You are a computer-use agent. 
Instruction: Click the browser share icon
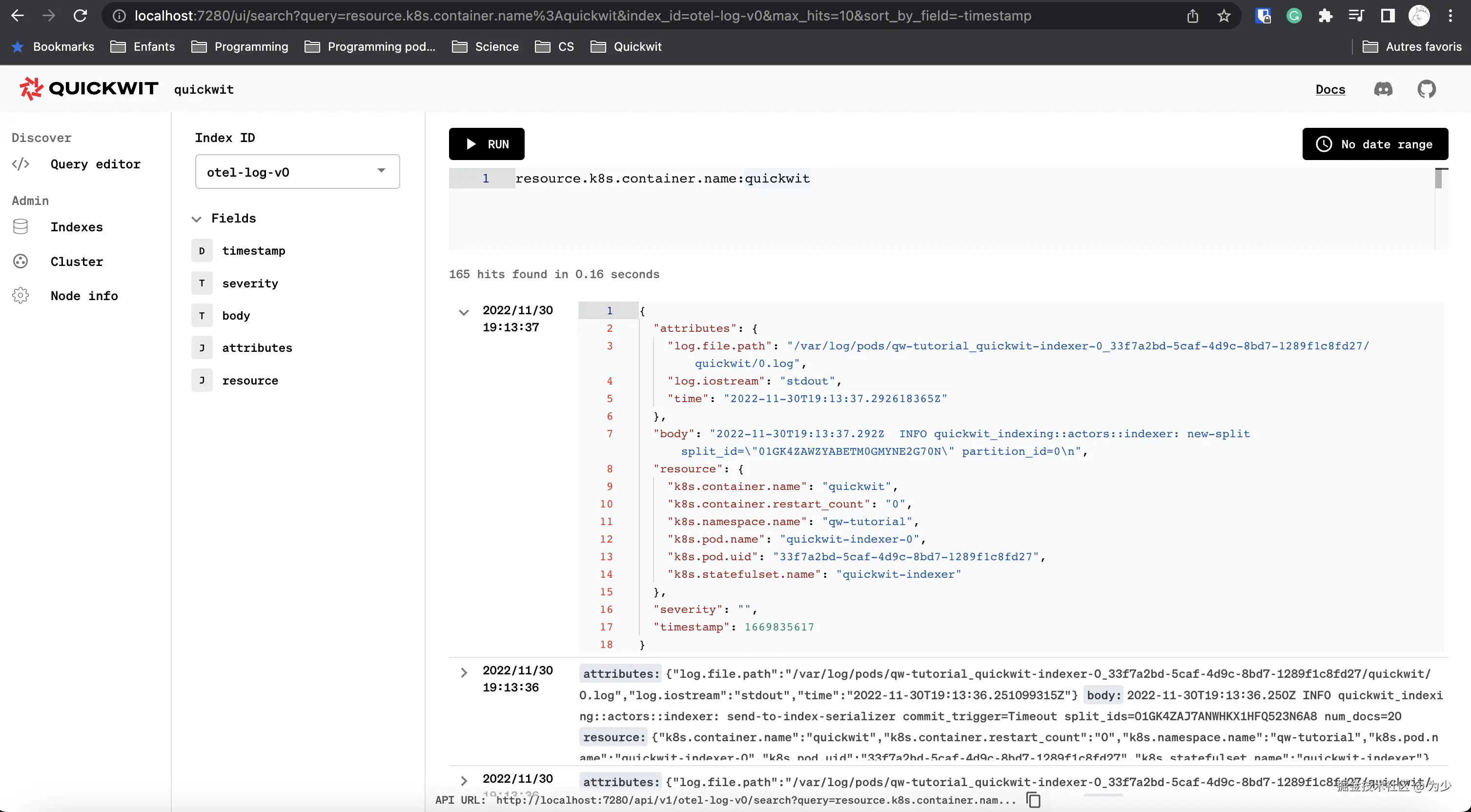[1193, 16]
